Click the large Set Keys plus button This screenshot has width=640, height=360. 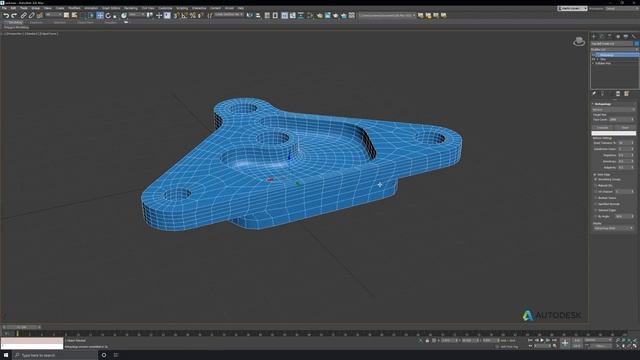coord(565,343)
